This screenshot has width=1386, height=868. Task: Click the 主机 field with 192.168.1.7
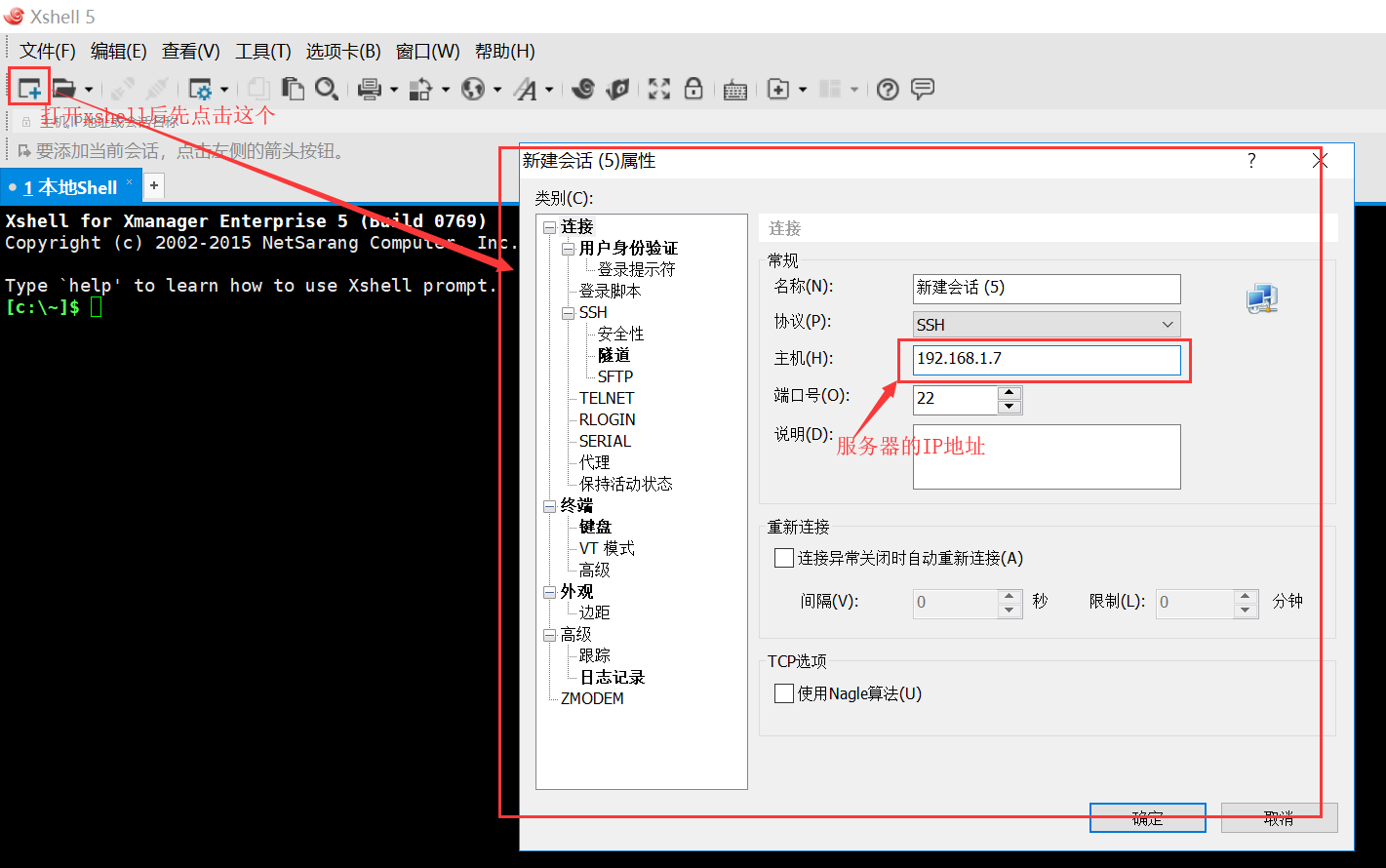click(x=1047, y=360)
